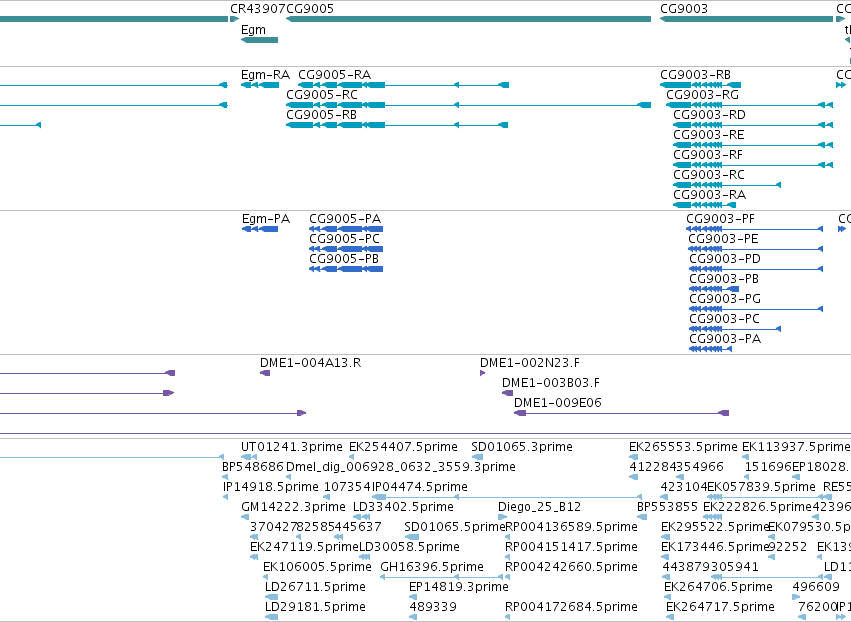Open EST EK254407.5prime

pyautogui.click(x=403, y=447)
